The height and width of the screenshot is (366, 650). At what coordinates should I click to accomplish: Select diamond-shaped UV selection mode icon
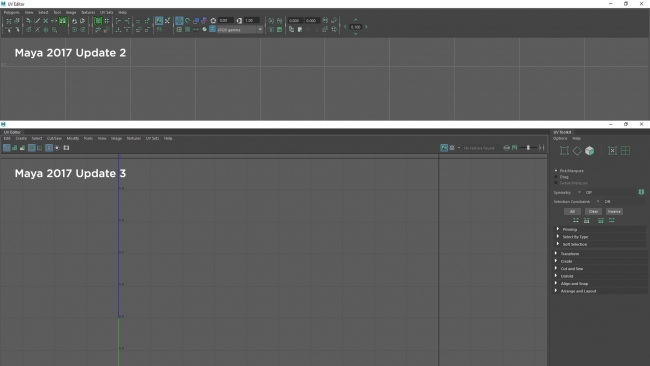(577, 151)
